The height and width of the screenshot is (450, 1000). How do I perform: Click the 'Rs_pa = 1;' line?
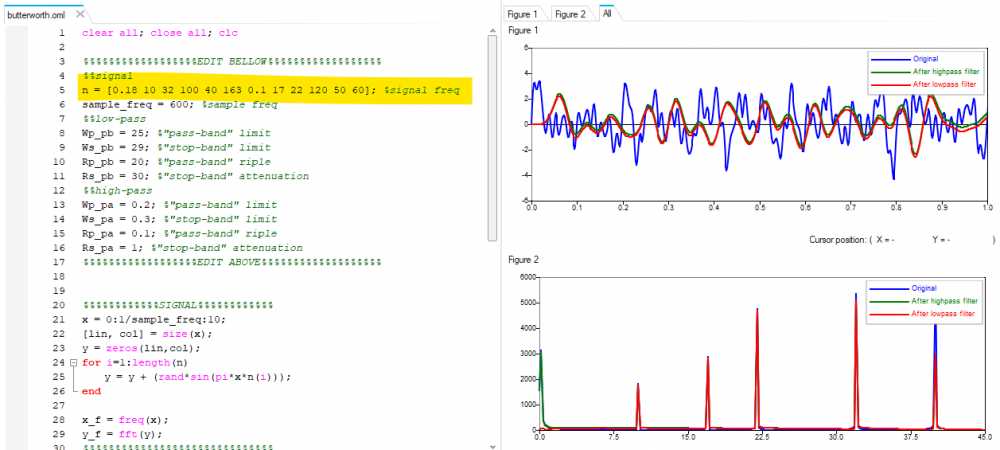click(x=192, y=247)
